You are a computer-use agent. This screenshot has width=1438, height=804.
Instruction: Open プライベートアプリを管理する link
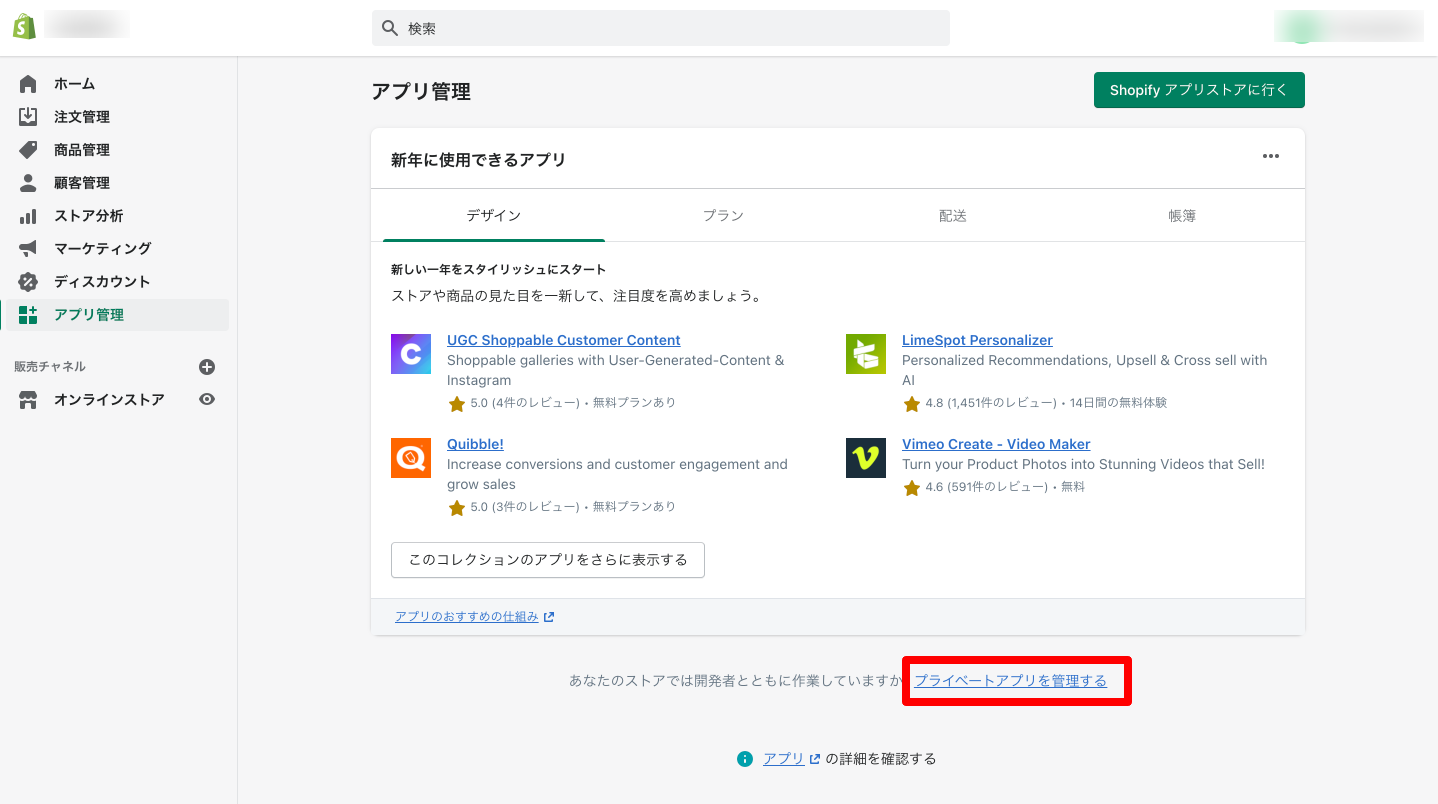[x=1010, y=681]
